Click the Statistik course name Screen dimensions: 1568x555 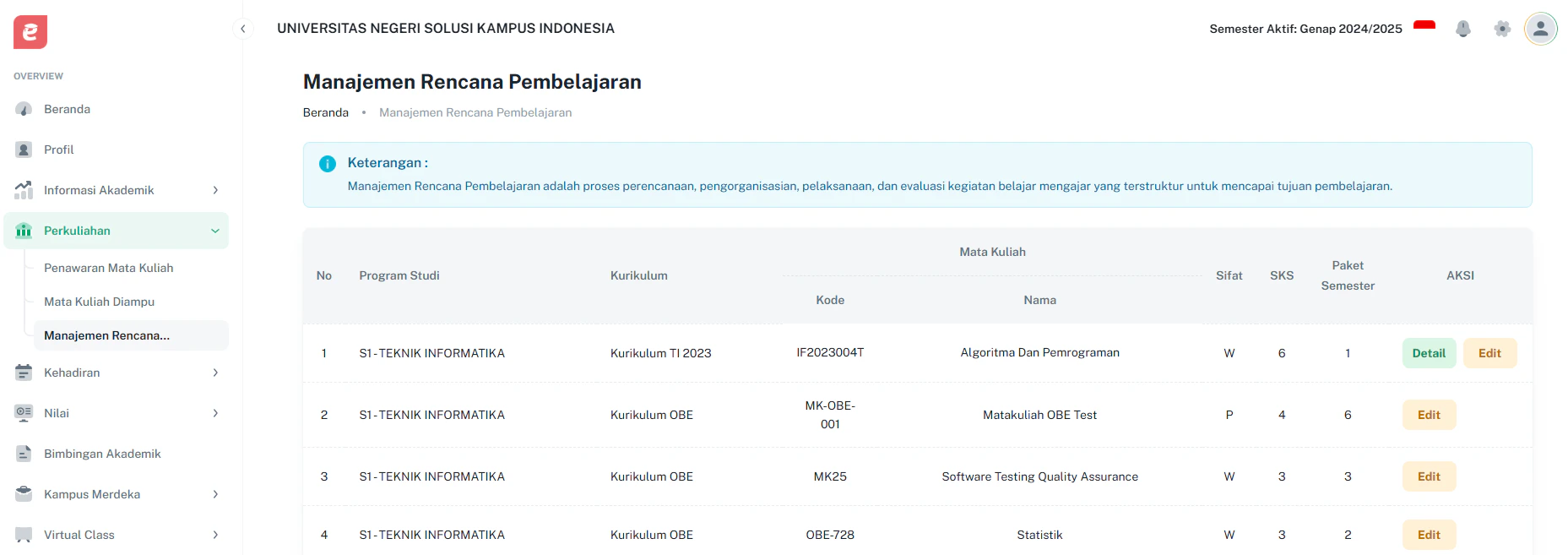(1039, 535)
